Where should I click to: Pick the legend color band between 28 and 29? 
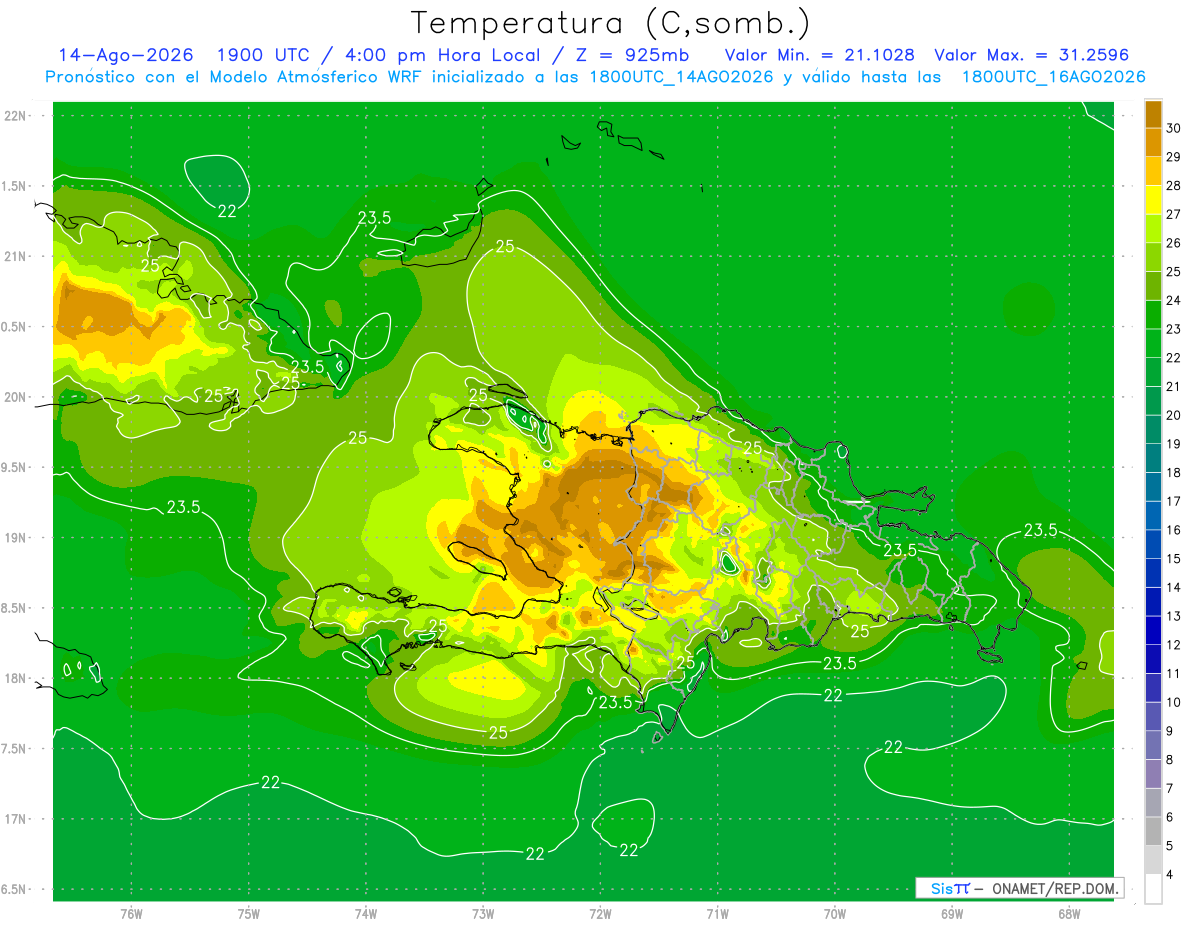coord(1153,171)
